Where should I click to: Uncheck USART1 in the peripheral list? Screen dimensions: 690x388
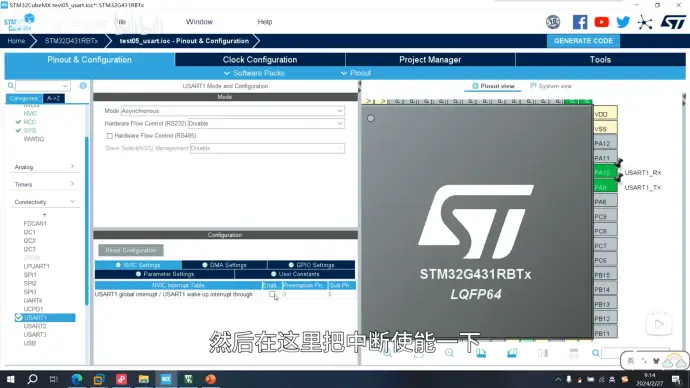(x=18, y=318)
